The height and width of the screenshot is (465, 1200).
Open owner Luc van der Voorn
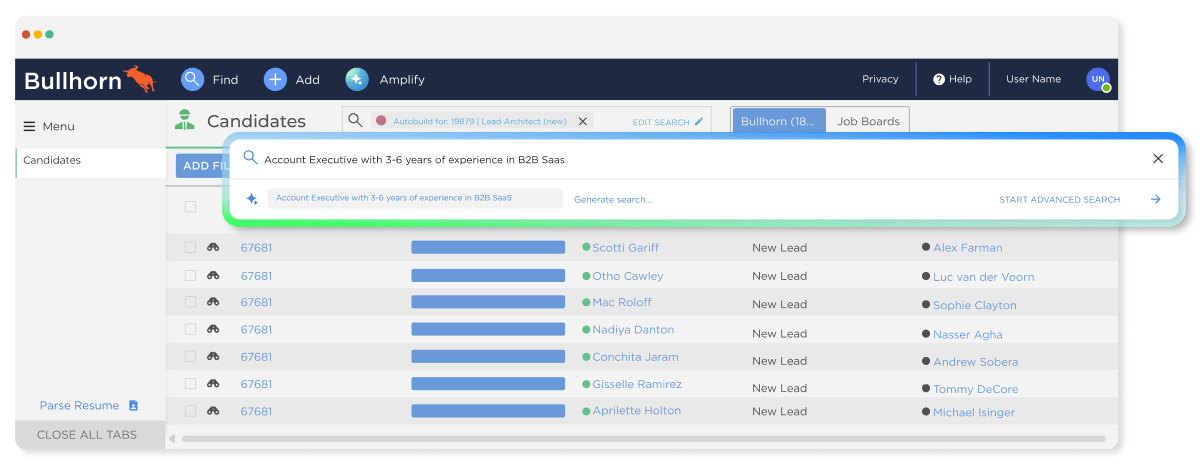tap(983, 277)
